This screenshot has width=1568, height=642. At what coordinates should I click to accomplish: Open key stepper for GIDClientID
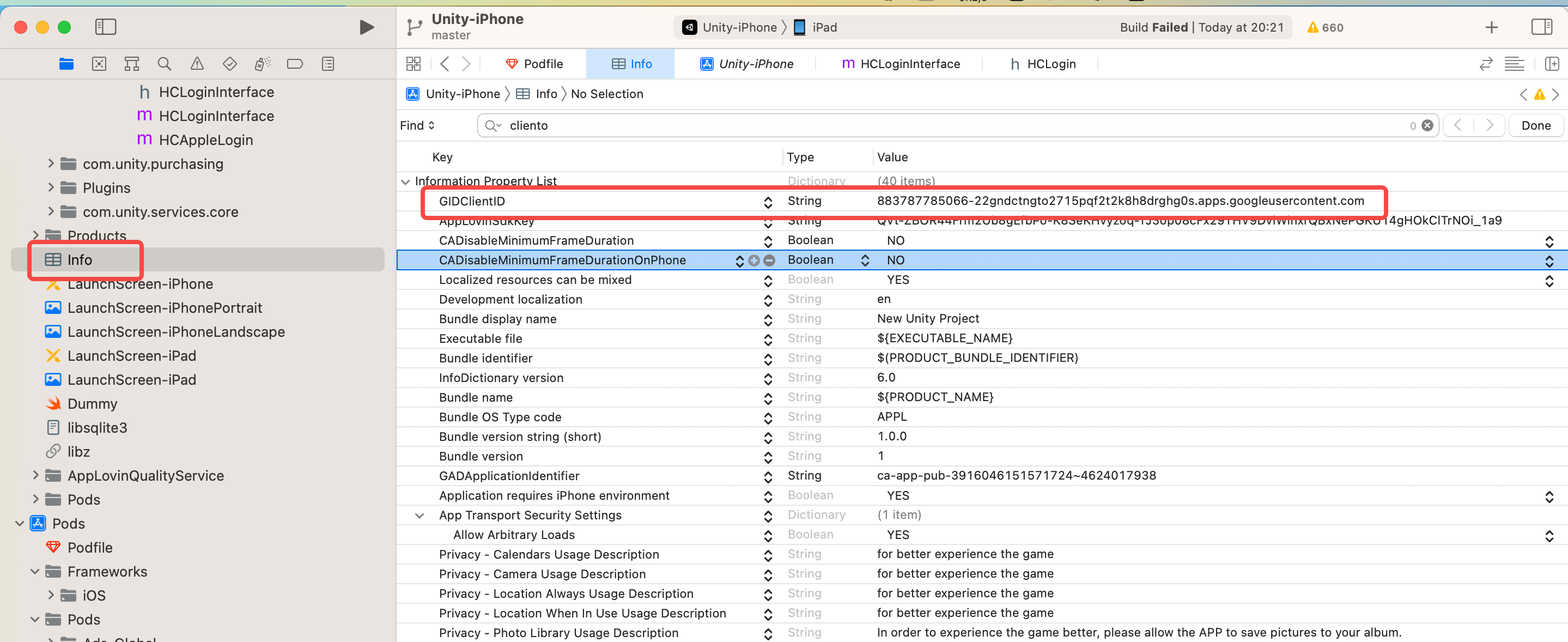pos(768,202)
